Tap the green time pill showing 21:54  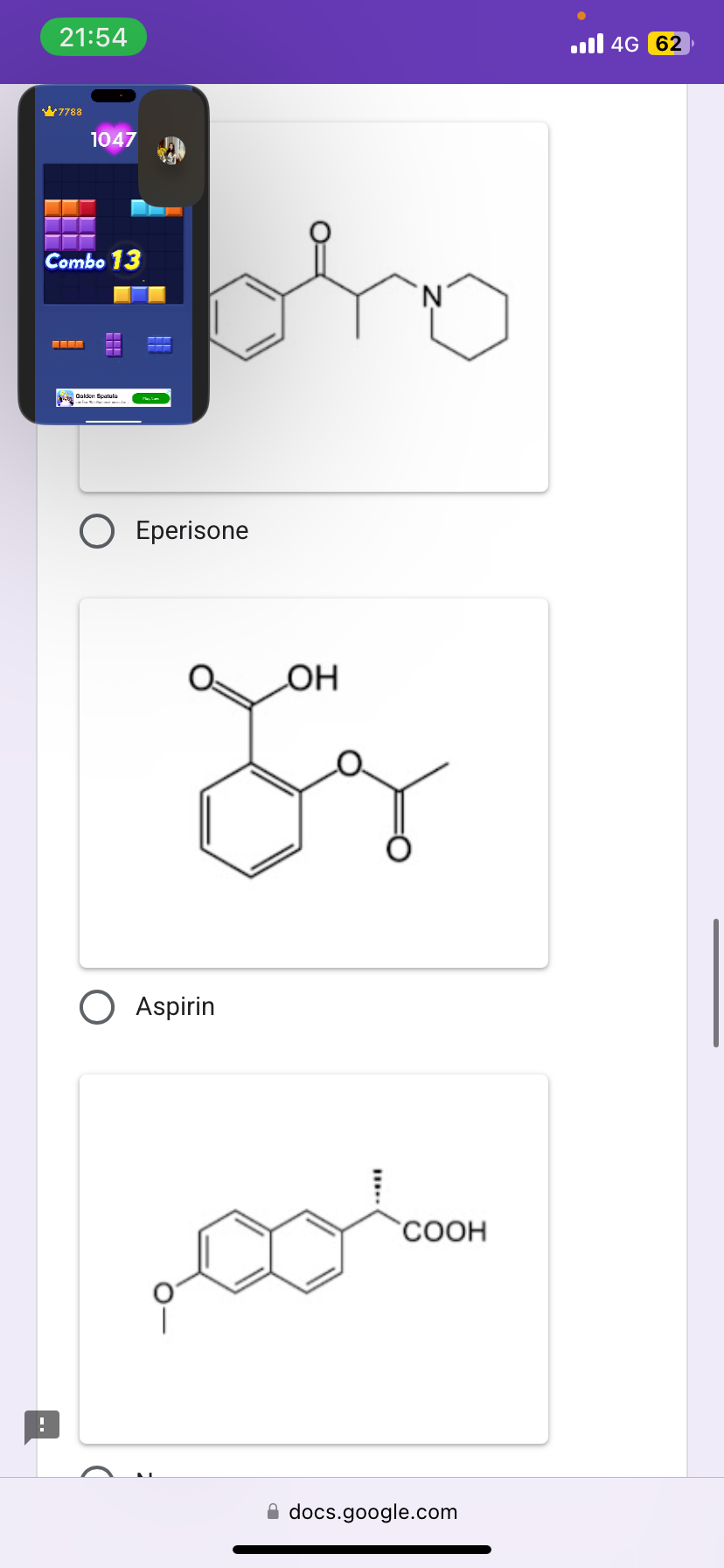pos(93,37)
